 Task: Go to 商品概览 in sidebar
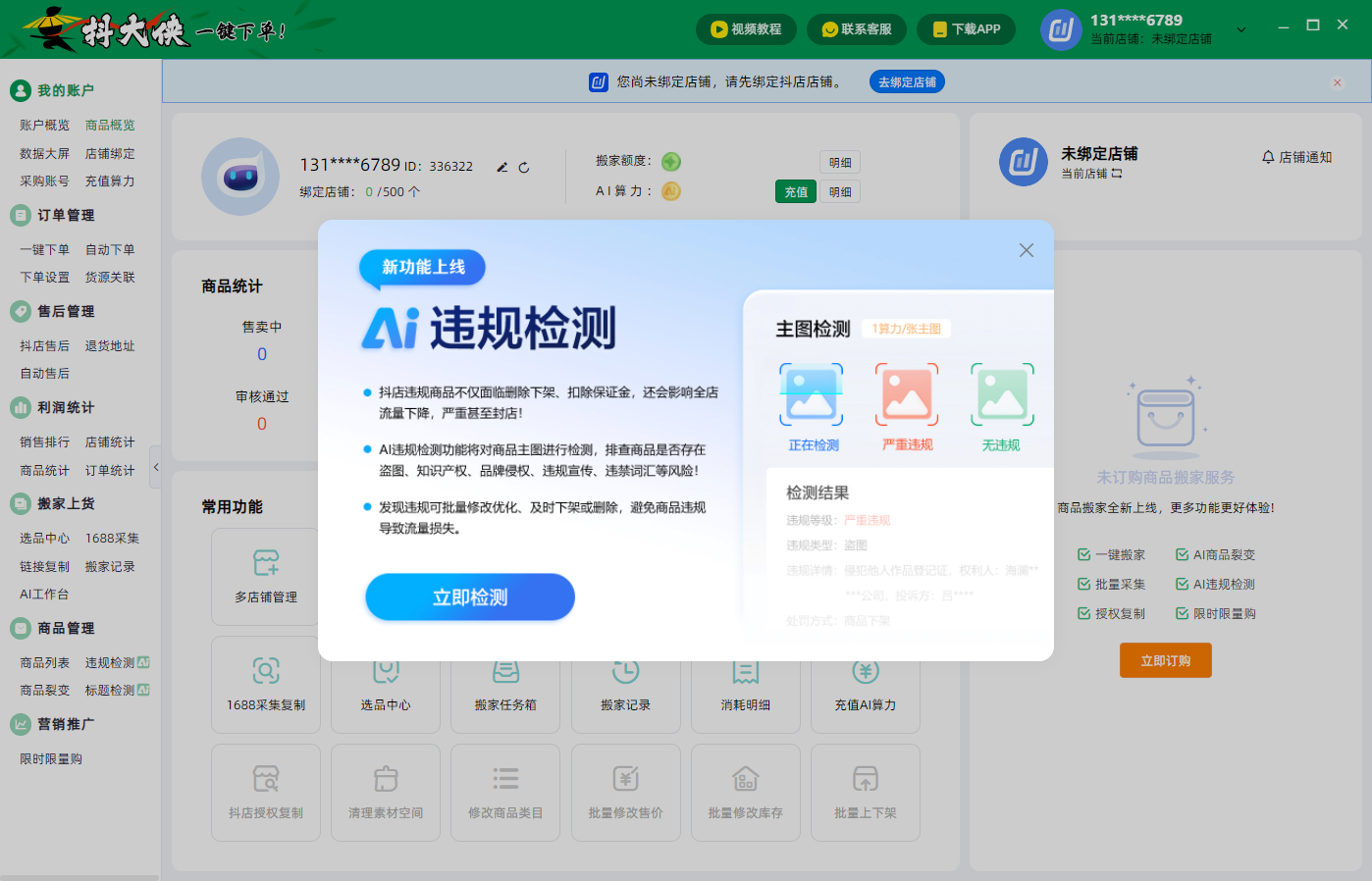click(110, 126)
